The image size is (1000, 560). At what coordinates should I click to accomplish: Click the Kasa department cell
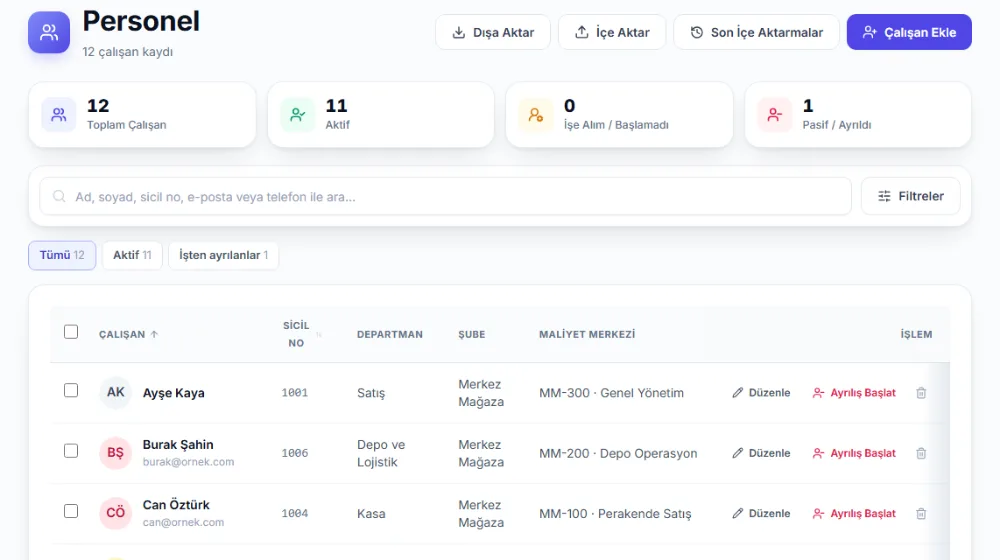[x=371, y=513]
